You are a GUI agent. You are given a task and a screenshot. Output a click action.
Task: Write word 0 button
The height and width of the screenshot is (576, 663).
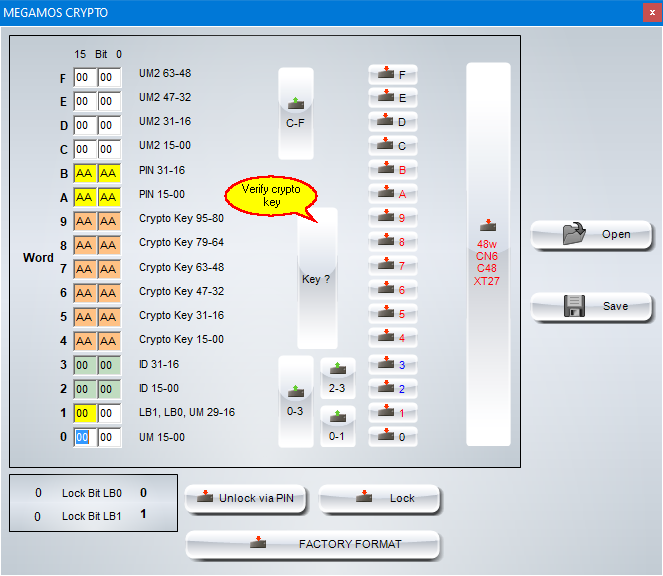point(393,437)
